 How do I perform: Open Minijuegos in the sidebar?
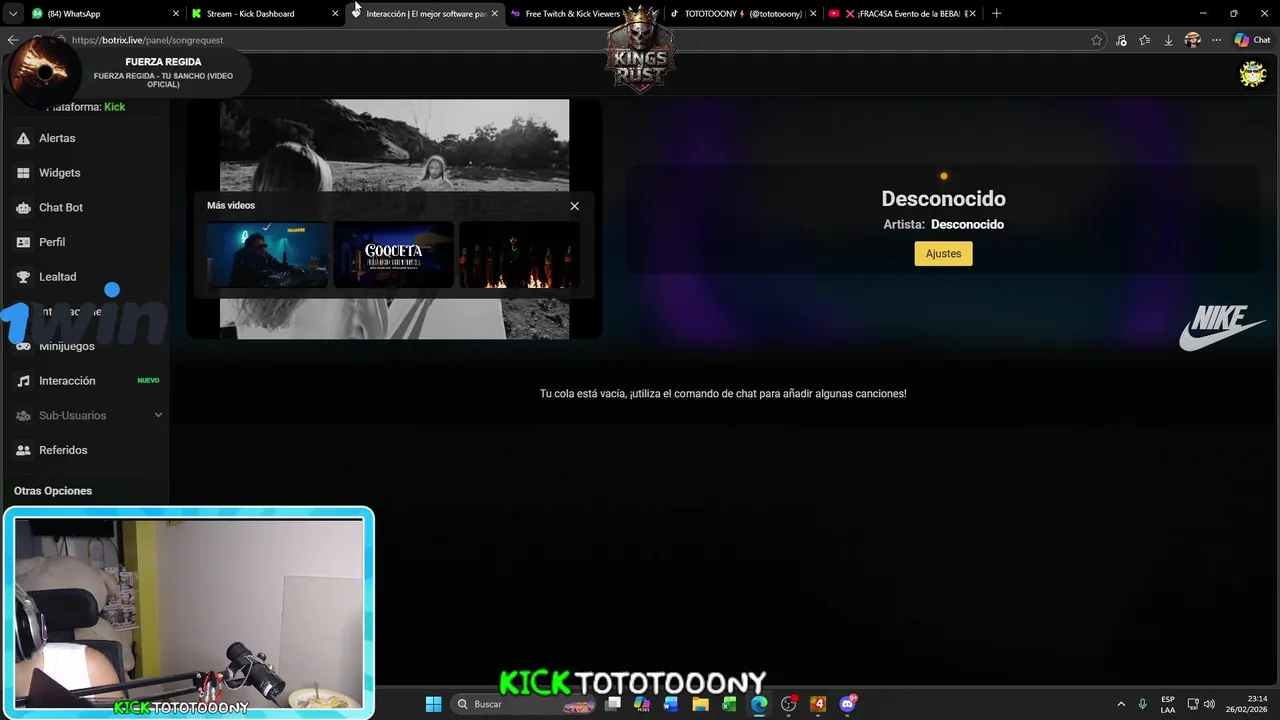pyautogui.click(x=66, y=346)
